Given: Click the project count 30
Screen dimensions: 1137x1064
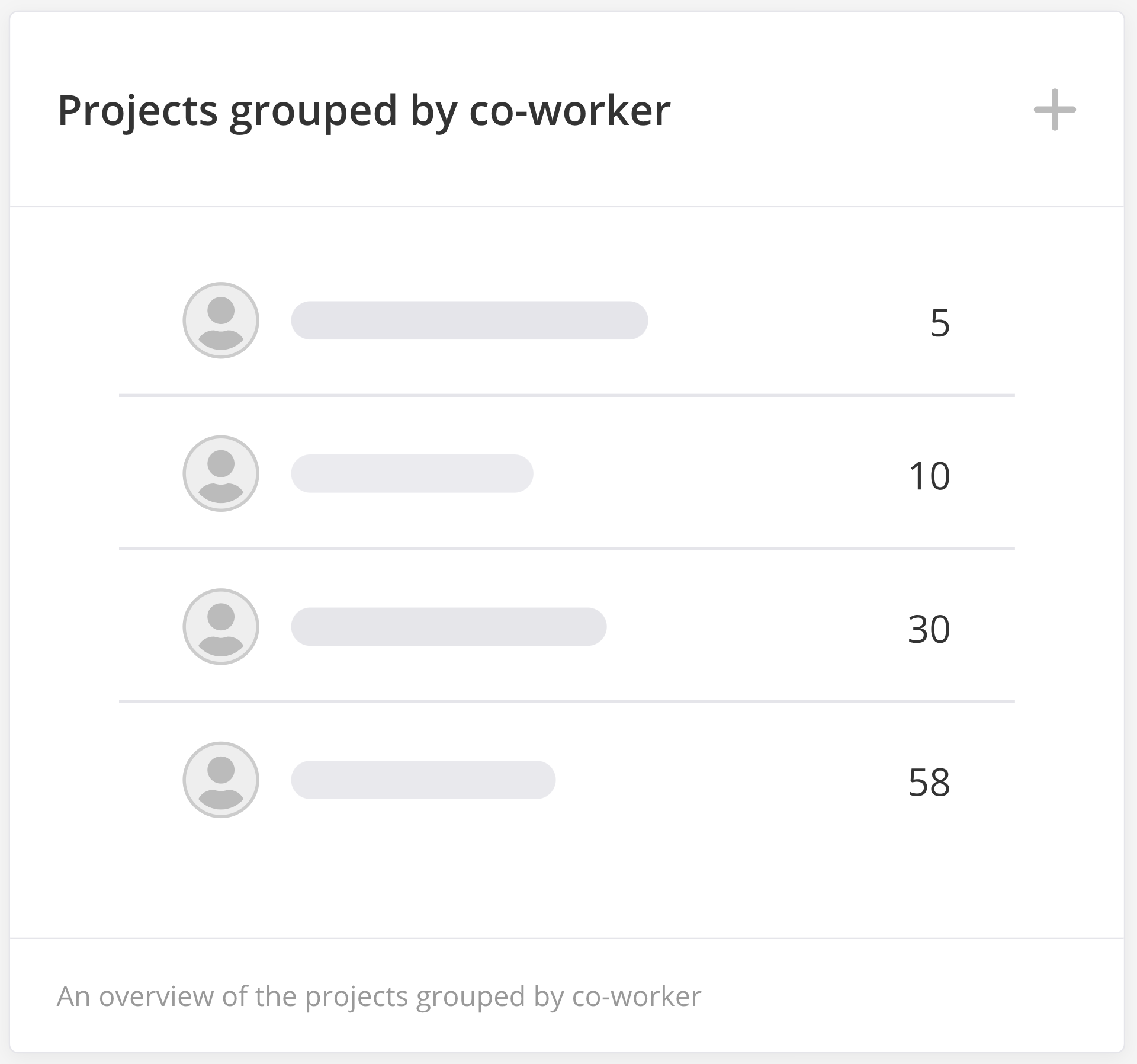Looking at the screenshot, I should (x=929, y=629).
